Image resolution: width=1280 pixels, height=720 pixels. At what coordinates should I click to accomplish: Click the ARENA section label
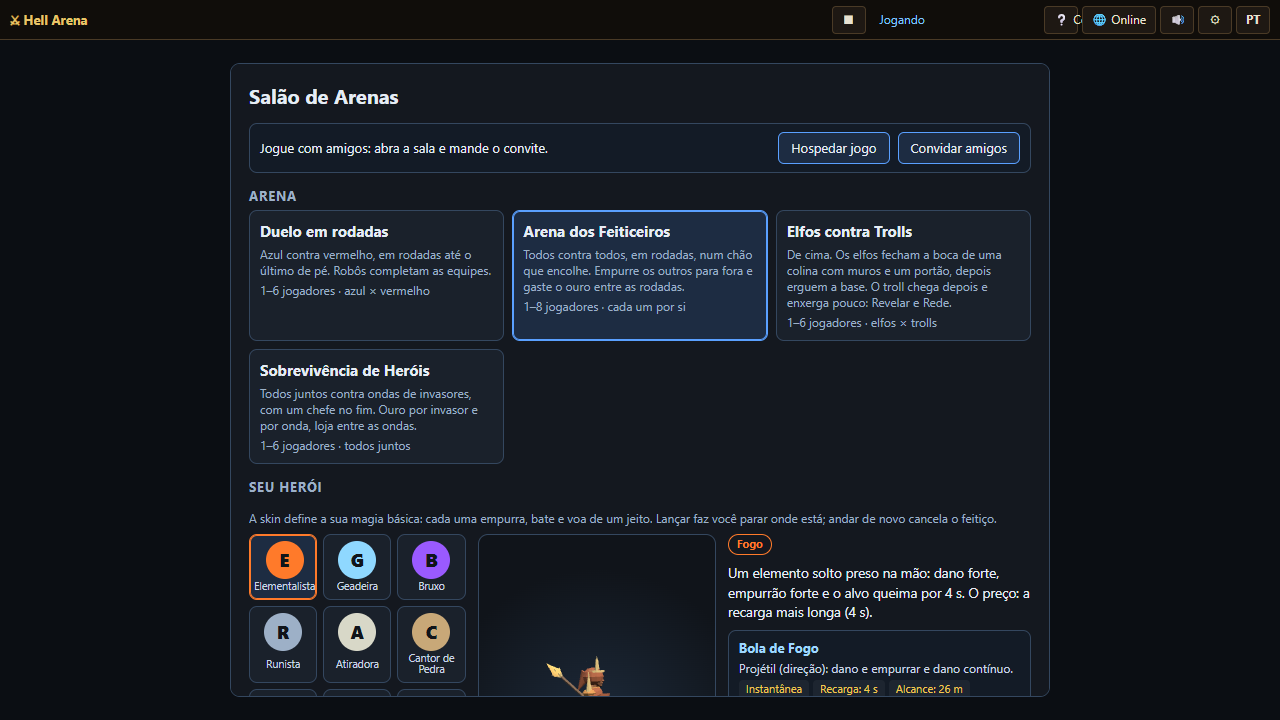coord(273,196)
